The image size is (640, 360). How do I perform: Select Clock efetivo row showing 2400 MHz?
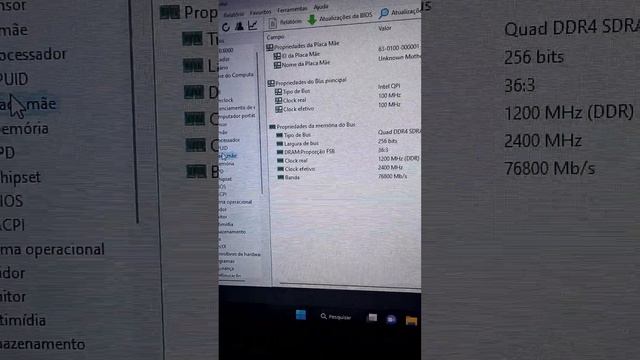296,169
